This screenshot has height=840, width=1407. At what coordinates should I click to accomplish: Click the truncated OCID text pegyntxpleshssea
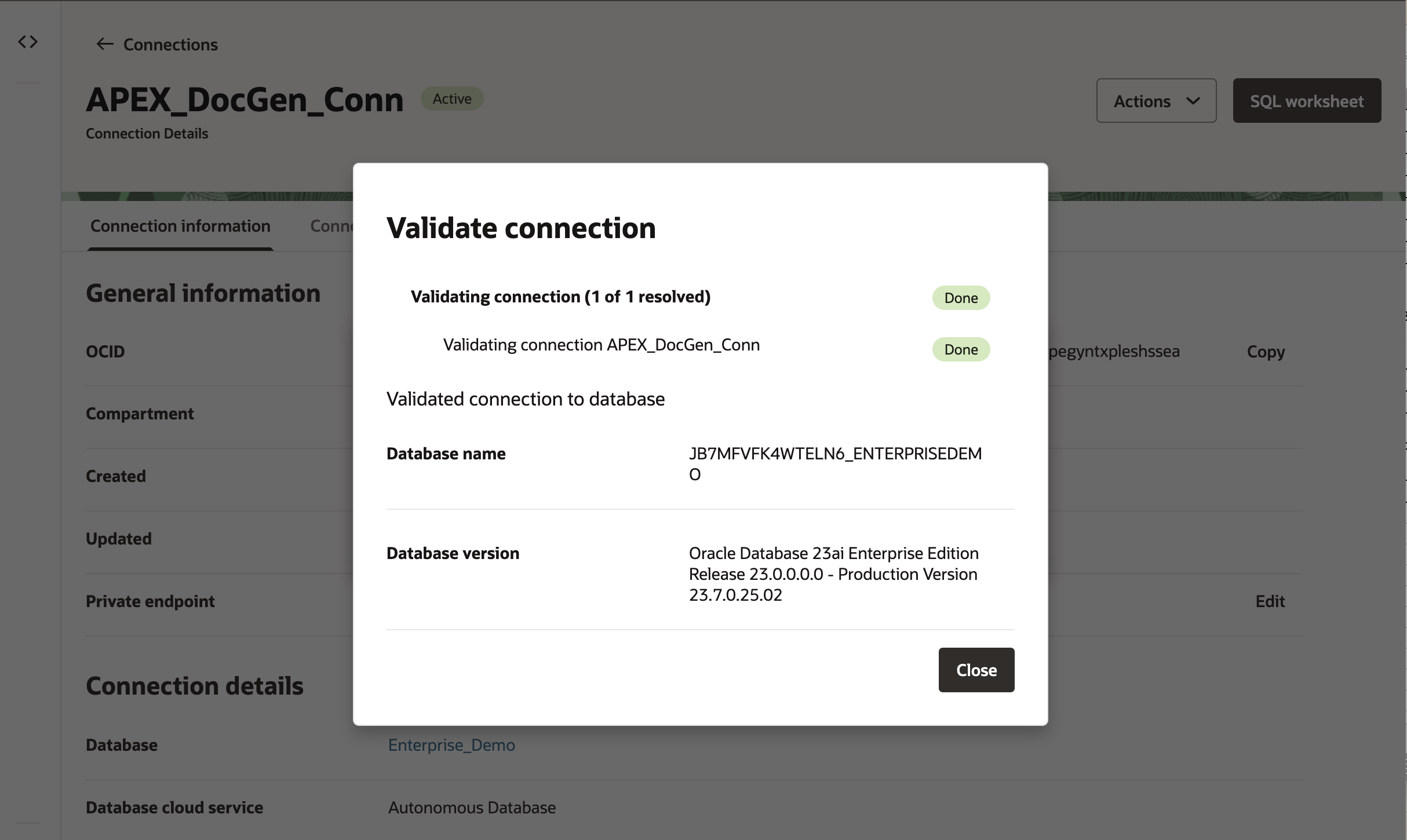pyautogui.click(x=1113, y=352)
